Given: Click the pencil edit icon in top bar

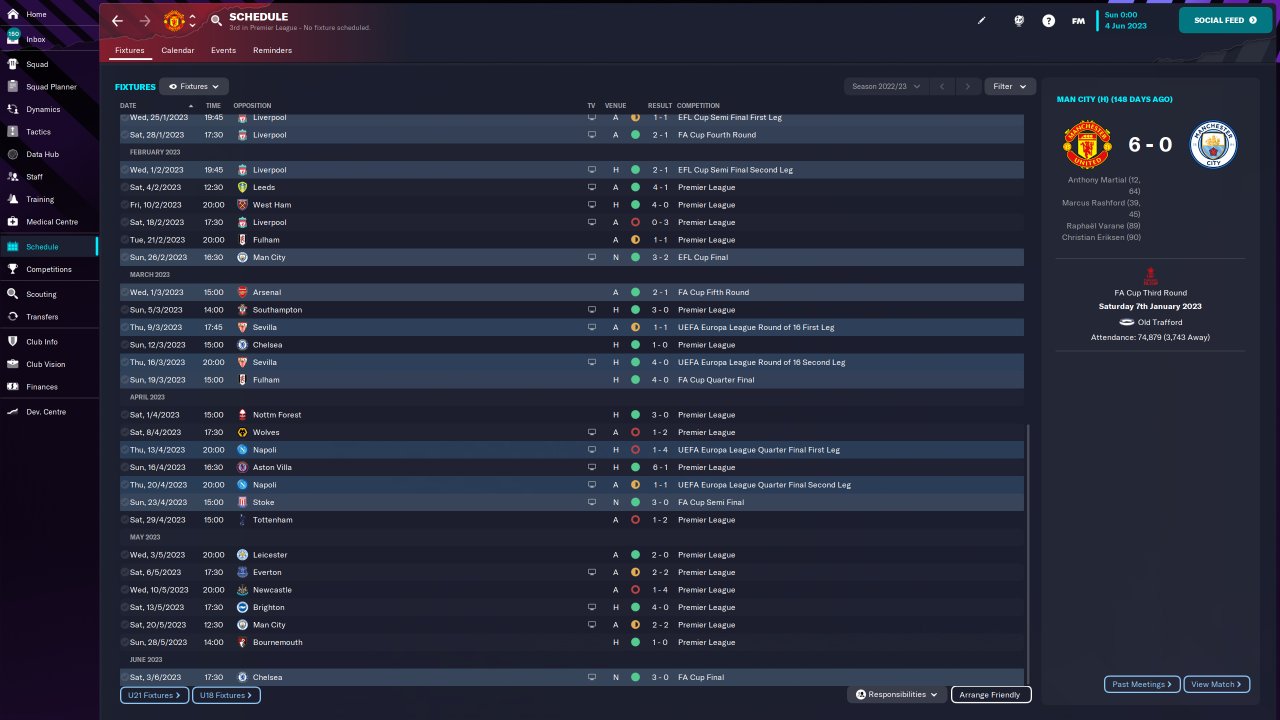Looking at the screenshot, I should pyautogui.click(x=982, y=20).
